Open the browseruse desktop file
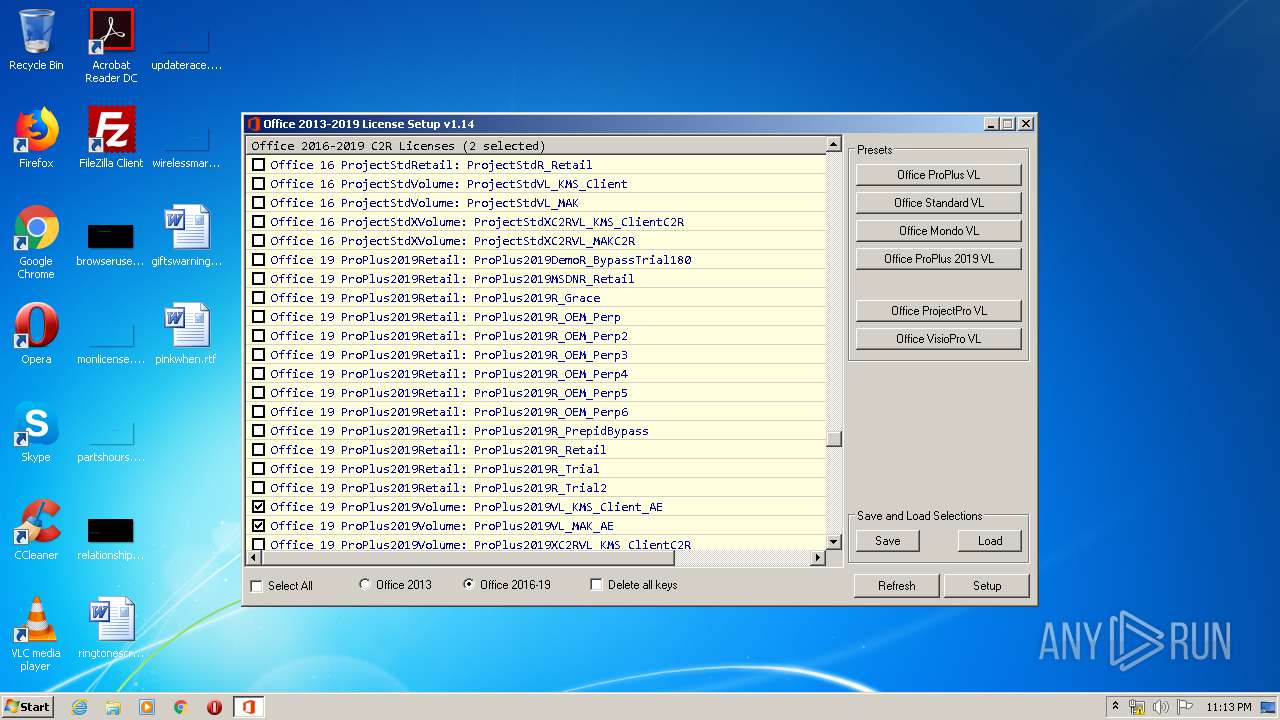This screenshot has height=720, width=1280. 111,242
